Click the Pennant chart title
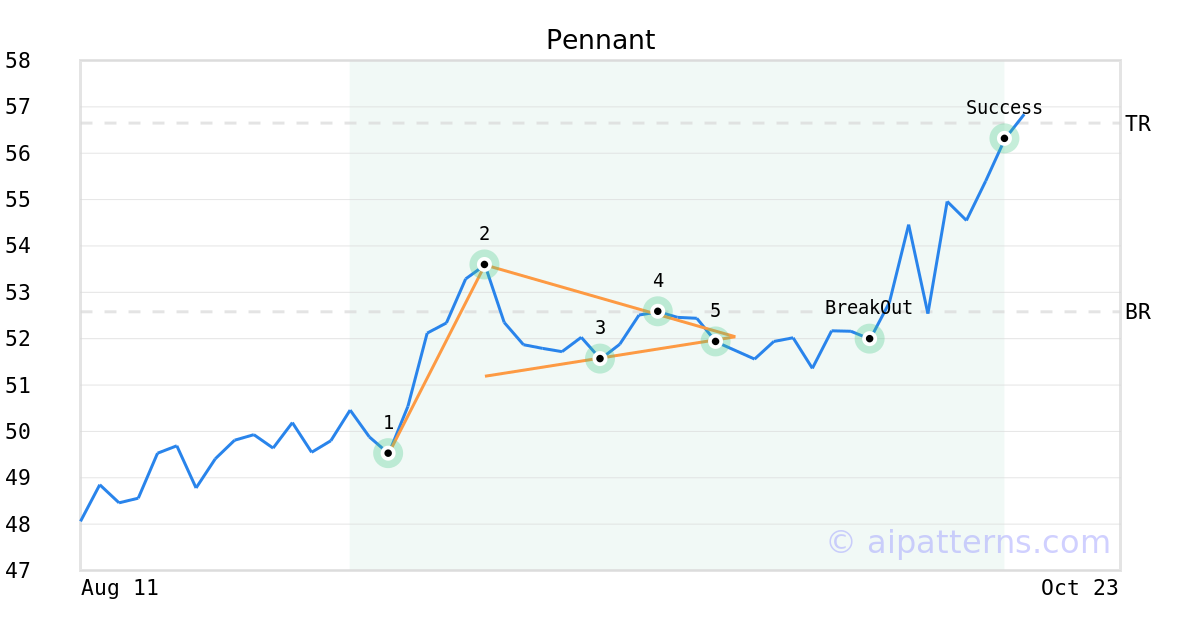1200x630 pixels. (x=600, y=40)
